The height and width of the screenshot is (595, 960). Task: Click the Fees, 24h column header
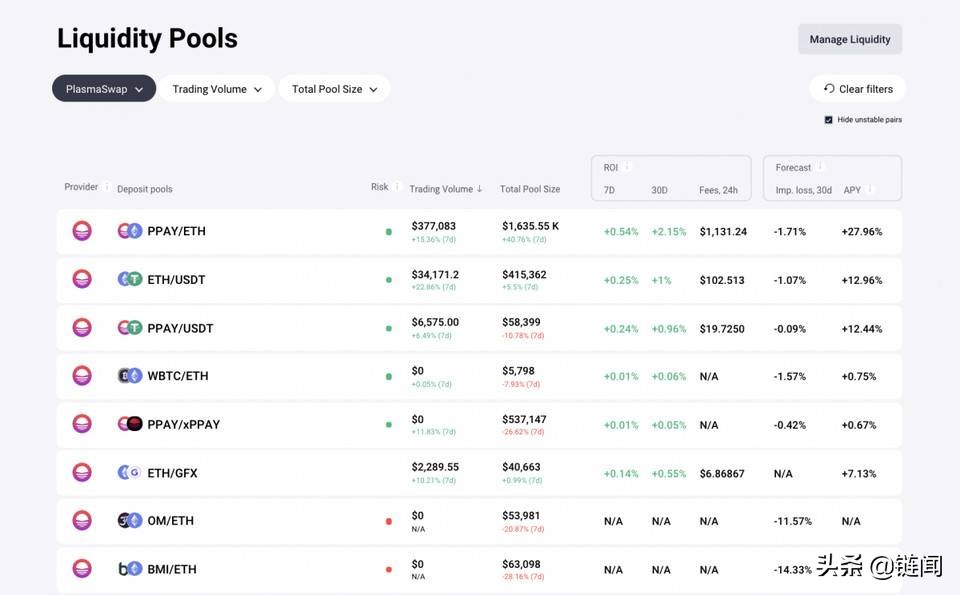tap(718, 190)
